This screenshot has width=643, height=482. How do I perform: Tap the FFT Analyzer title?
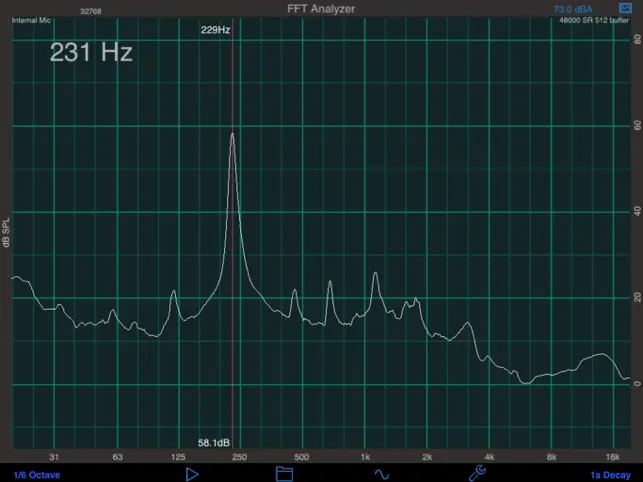[321, 9]
